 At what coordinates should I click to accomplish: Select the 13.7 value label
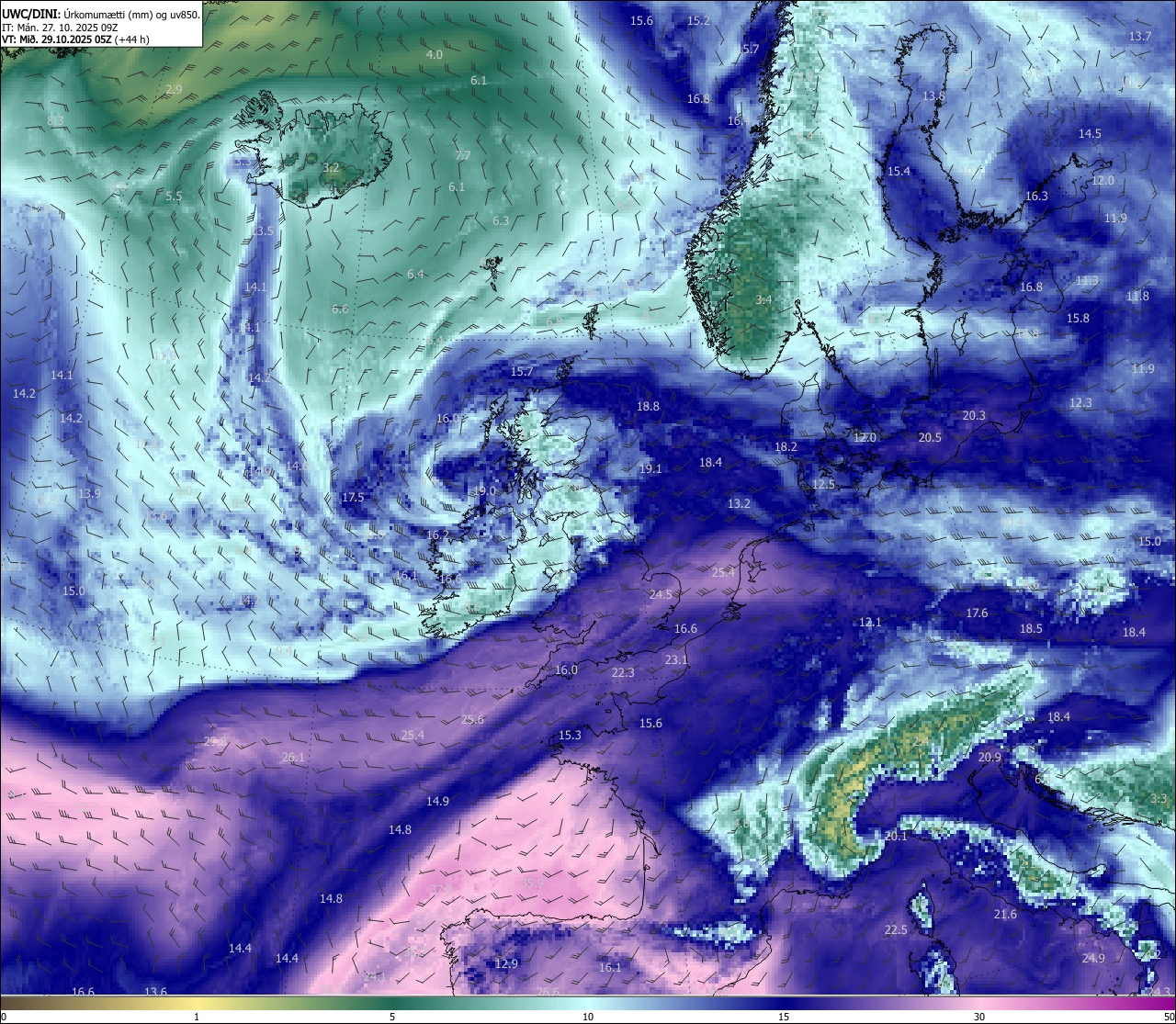[x=1139, y=36]
